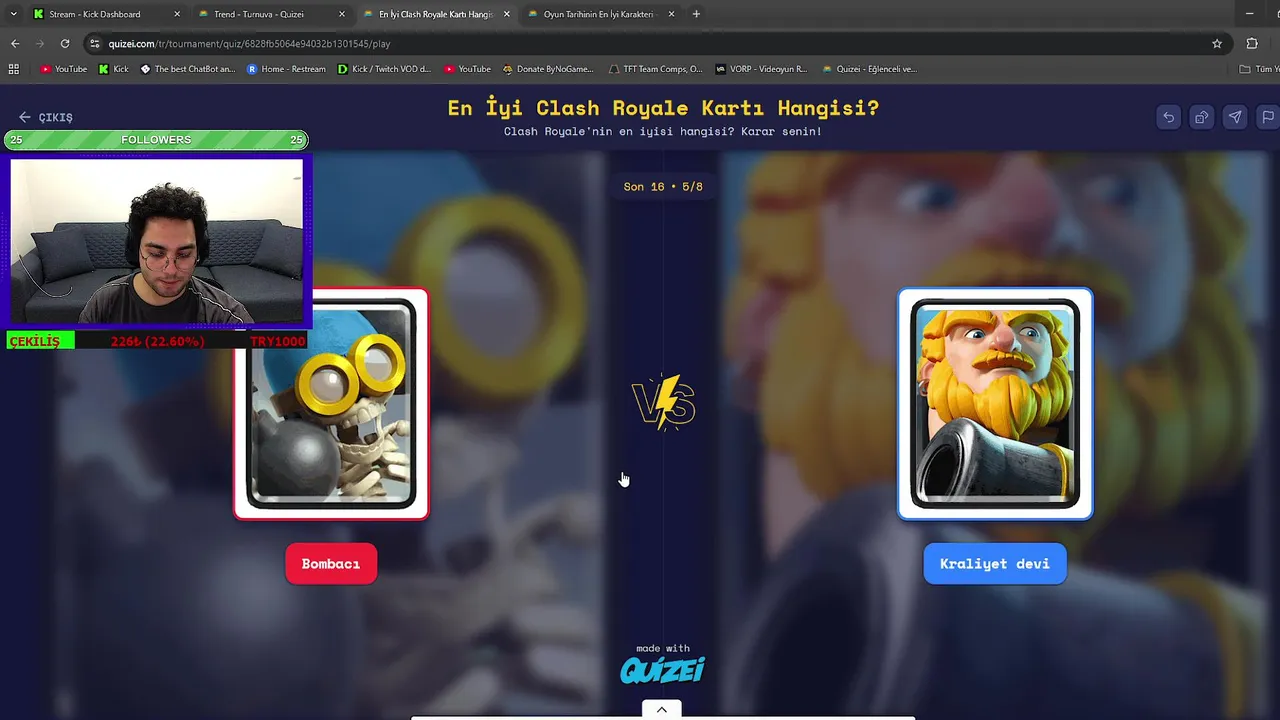The width and height of the screenshot is (1280, 720).
Task: Vote with the Kraliyet devi button
Action: pos(995,564)
